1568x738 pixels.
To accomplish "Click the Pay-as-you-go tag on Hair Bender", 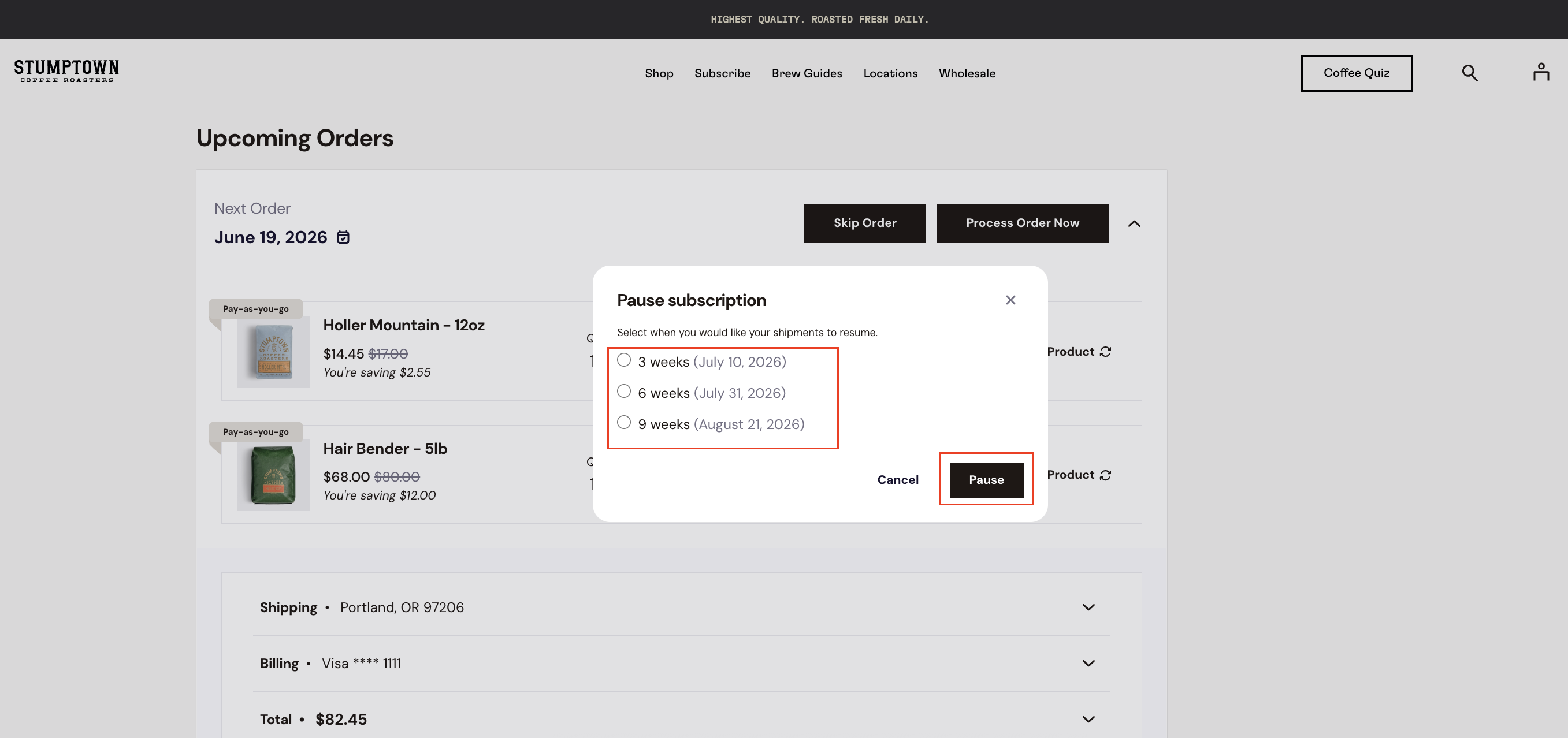I will [x=255, y=432].
